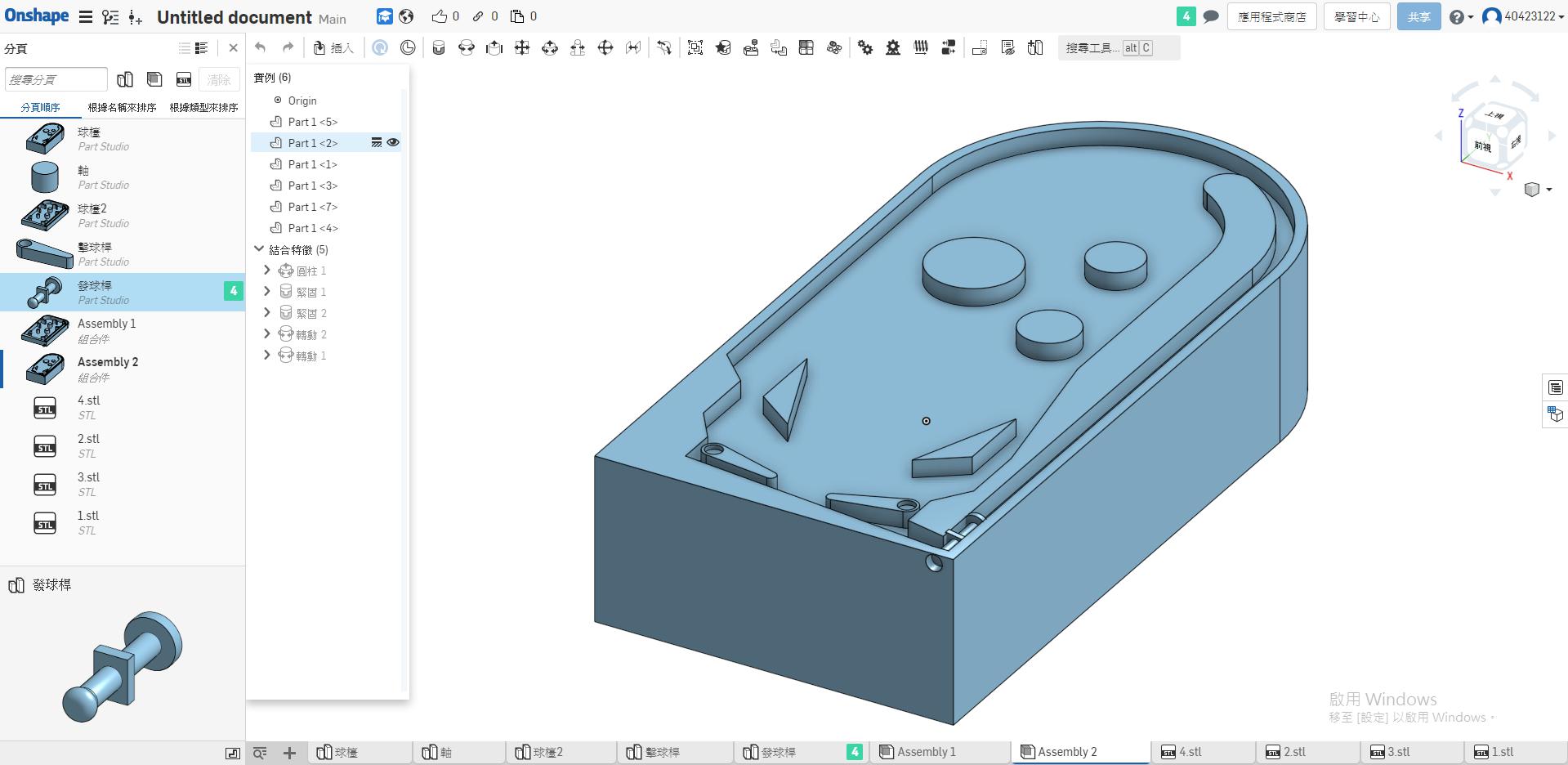Click the plus icon to add tab

[289, 753]
